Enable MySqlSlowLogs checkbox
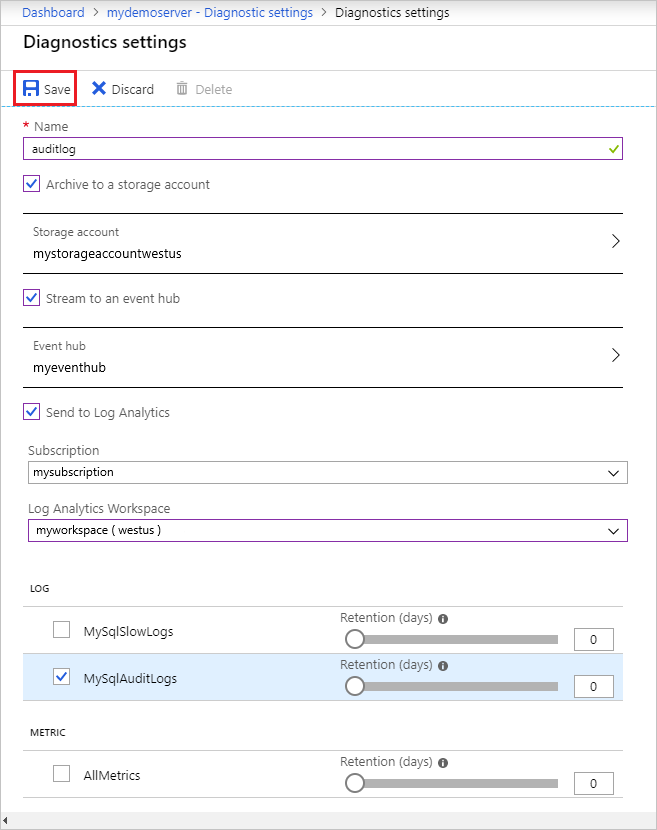This screenshot has width=657, height=830. 61,630
